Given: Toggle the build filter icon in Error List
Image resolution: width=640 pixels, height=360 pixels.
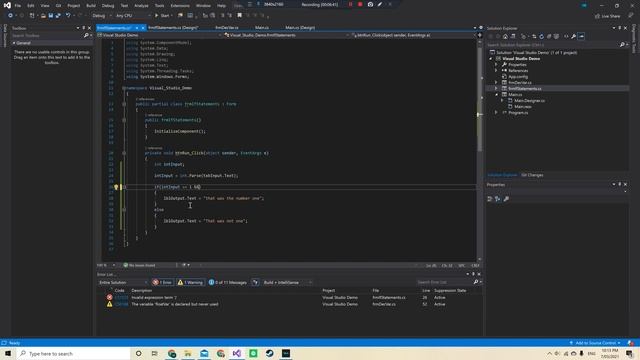Looking at the screenshot, I should coord(255,282).
